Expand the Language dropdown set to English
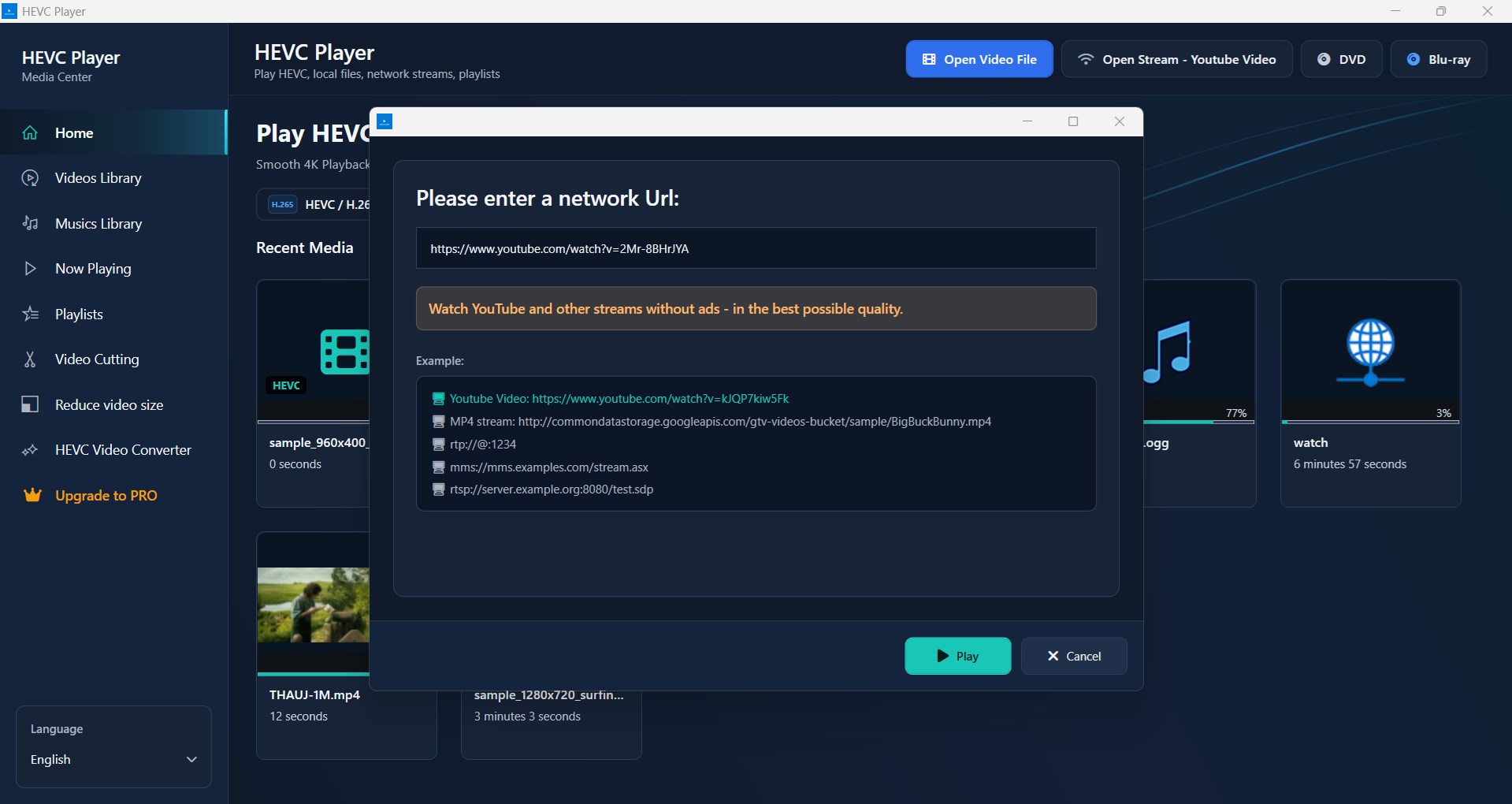The image size is (1512, 804). [113, 759]
